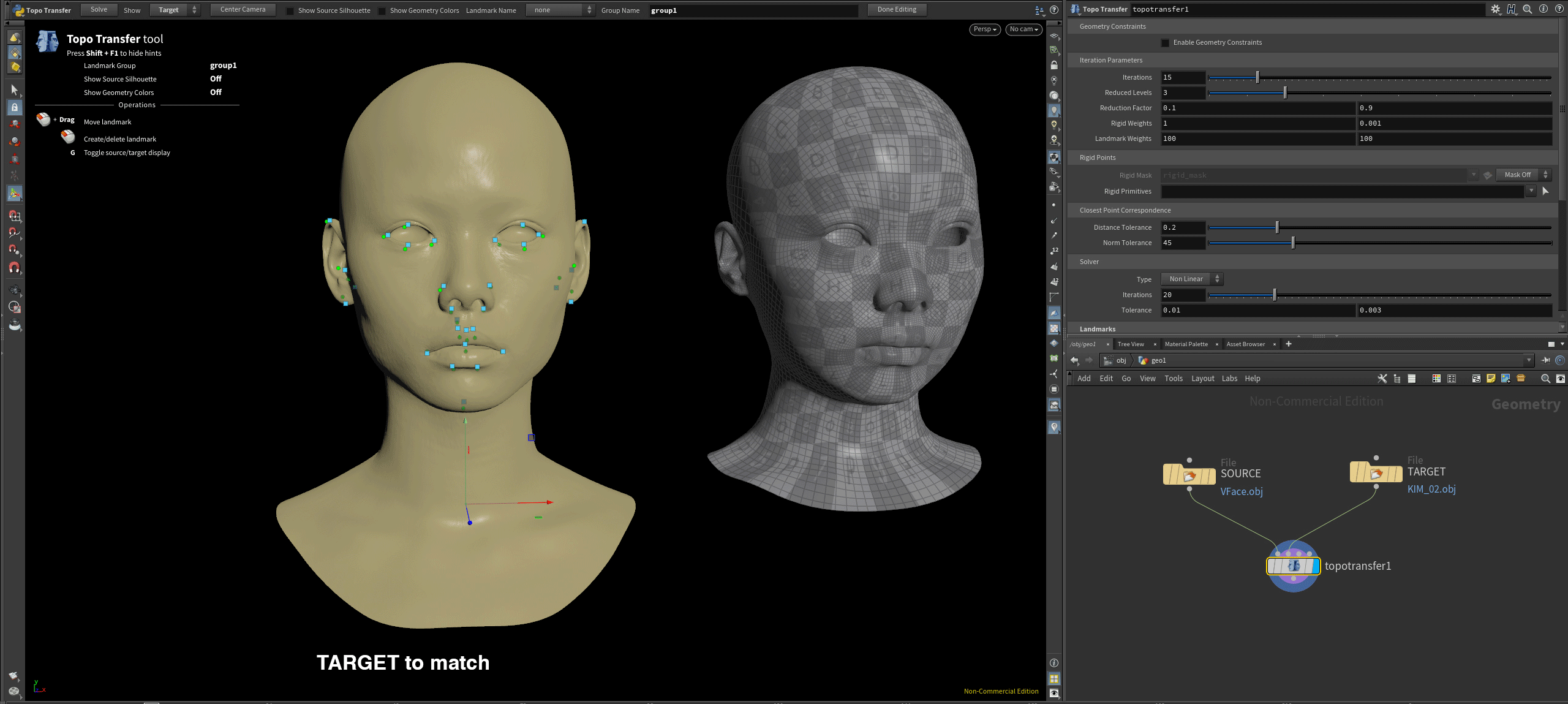Click the color palette icon in network toolbar
The height and width of the screenshot is (704, 1568).
(x=1436, y=379)
